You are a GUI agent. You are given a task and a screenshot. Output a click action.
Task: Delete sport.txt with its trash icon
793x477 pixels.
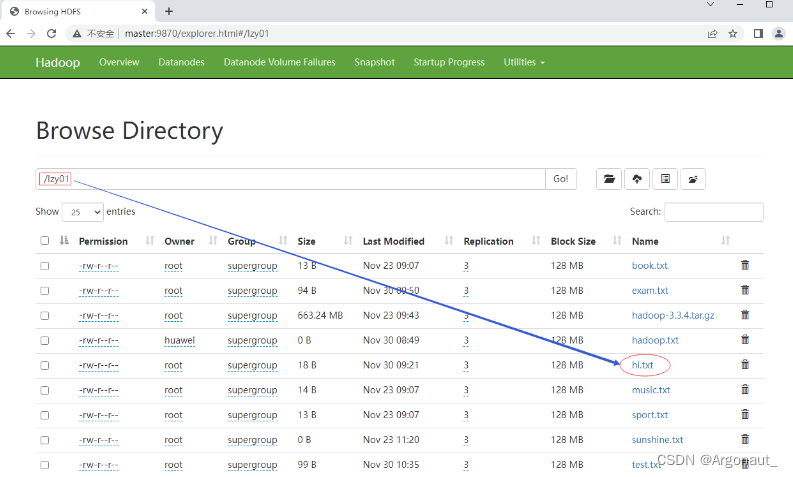pyautogui.click(x=745, y=414)
